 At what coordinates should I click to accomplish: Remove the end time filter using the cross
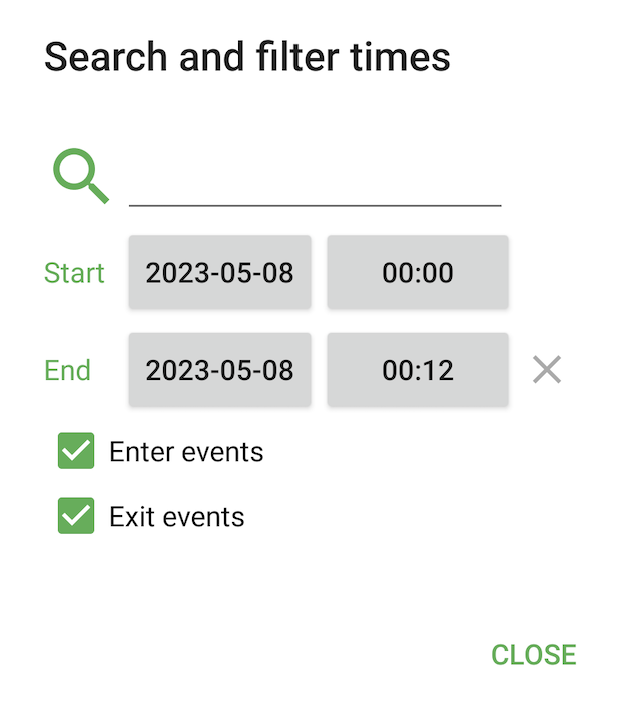[x=547, y=370]
